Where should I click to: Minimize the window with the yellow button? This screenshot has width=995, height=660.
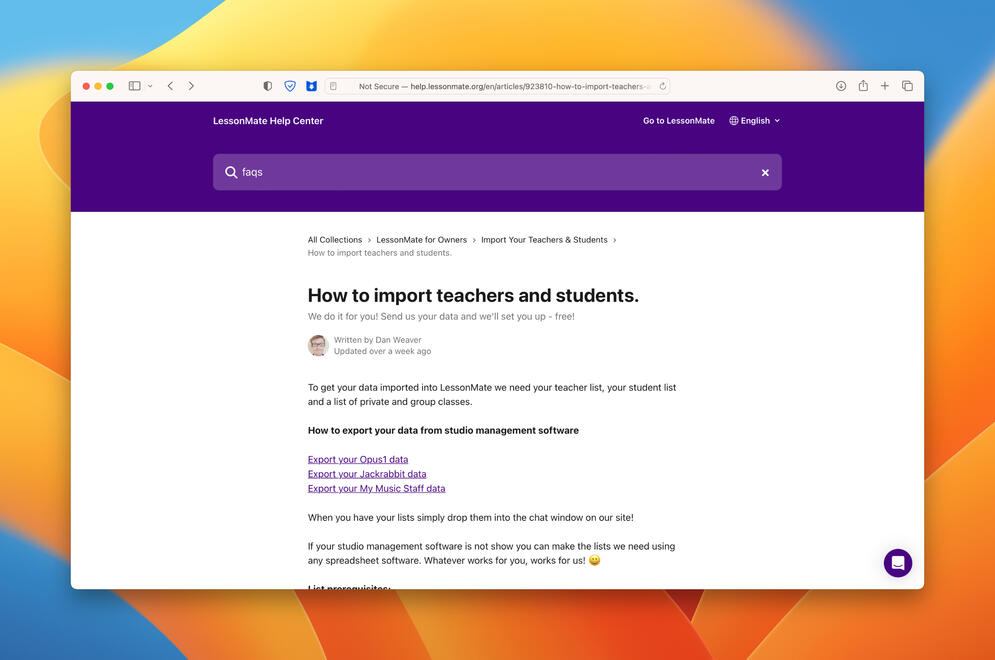click(x=98, y=86)
